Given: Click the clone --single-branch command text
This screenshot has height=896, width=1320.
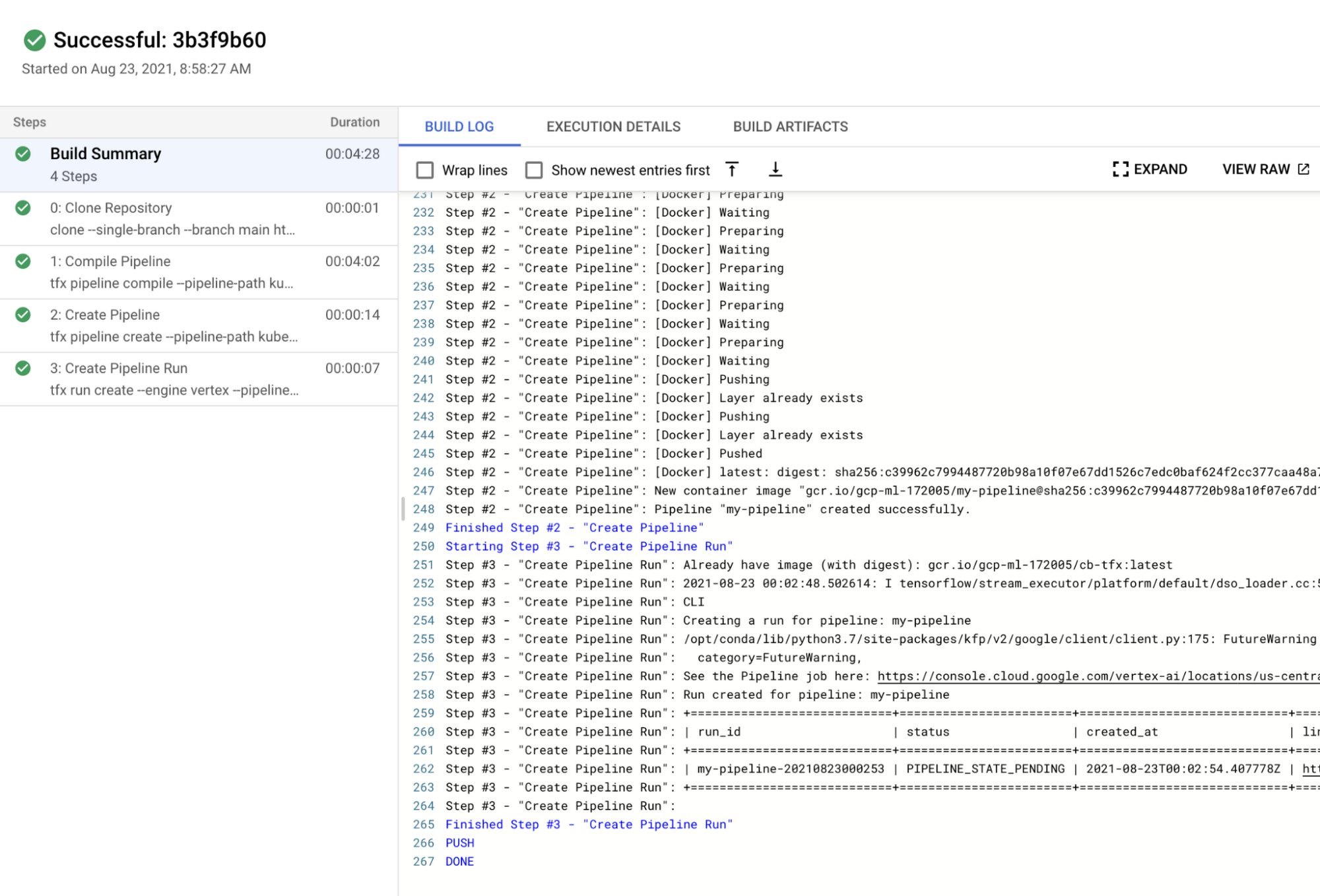Looking at the screenshot, I should (173, 230).
